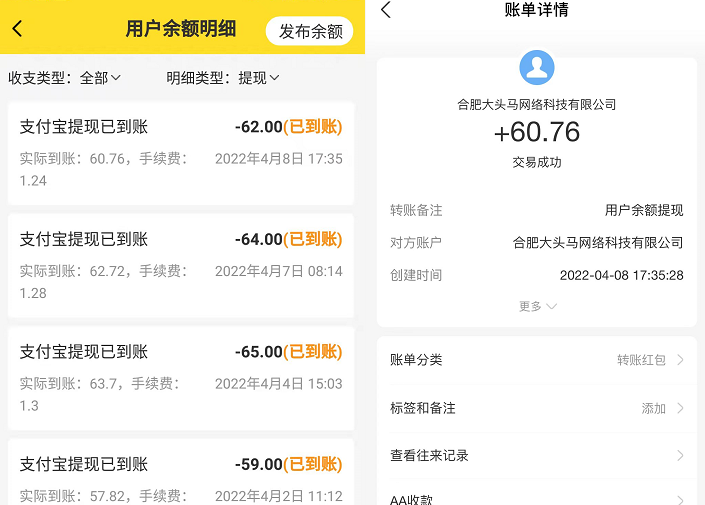Tap the 发布余额 button

(309, 31)
